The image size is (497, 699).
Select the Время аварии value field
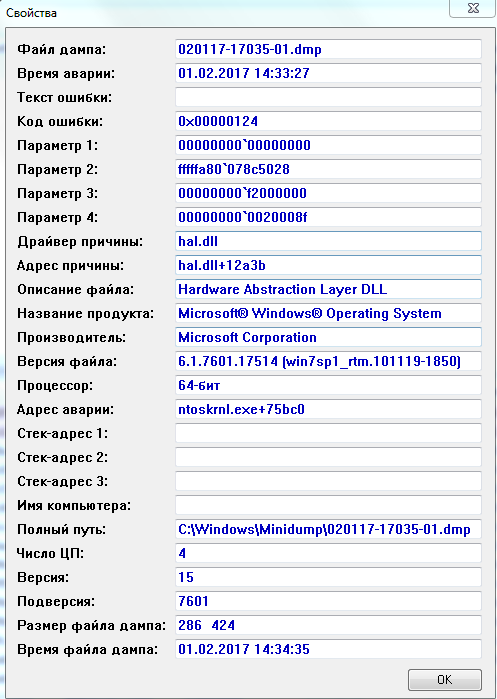[x=329, y=73]
